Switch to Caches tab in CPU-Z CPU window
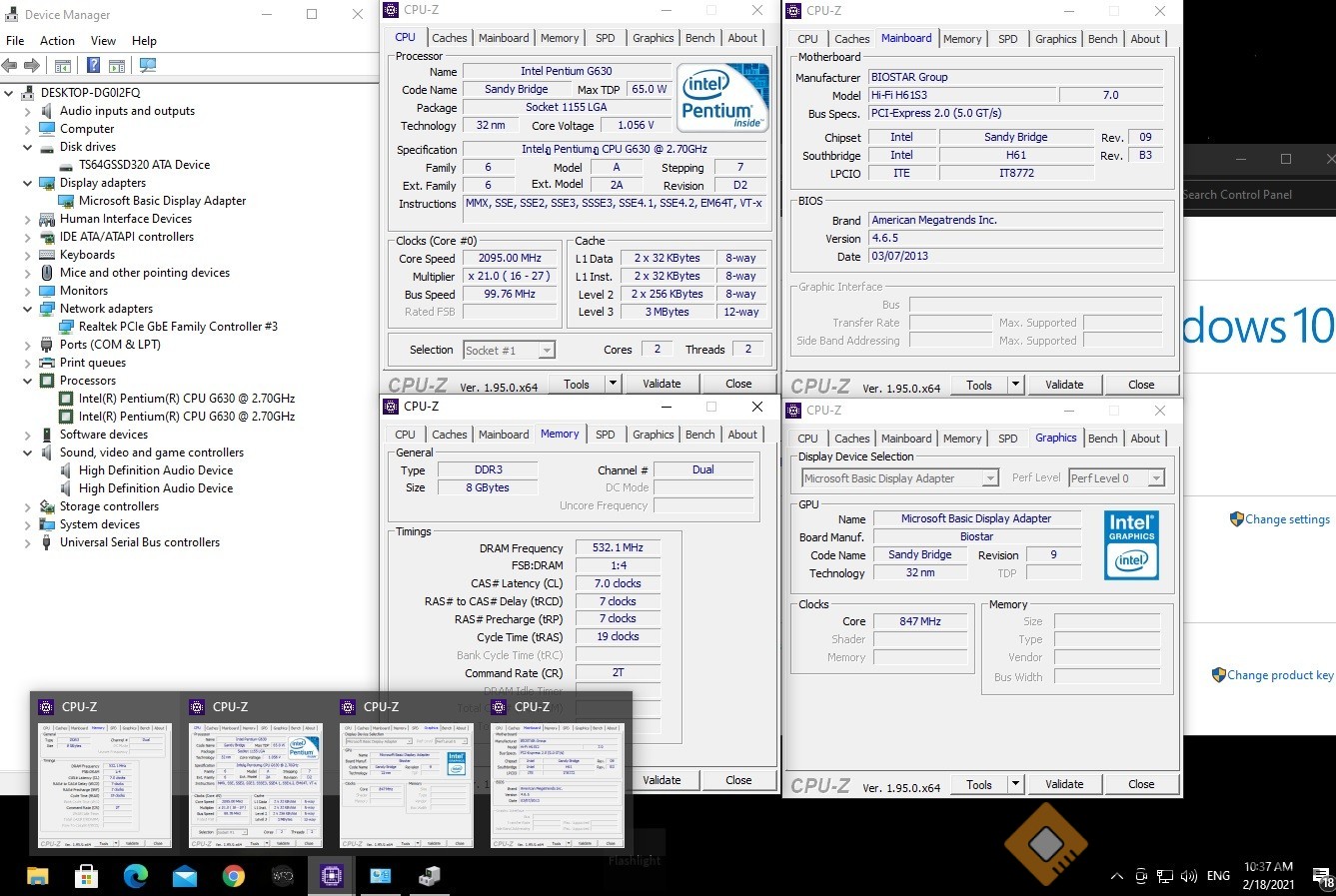The width and height of the screenshot is (1336, 896). point(450,38)
